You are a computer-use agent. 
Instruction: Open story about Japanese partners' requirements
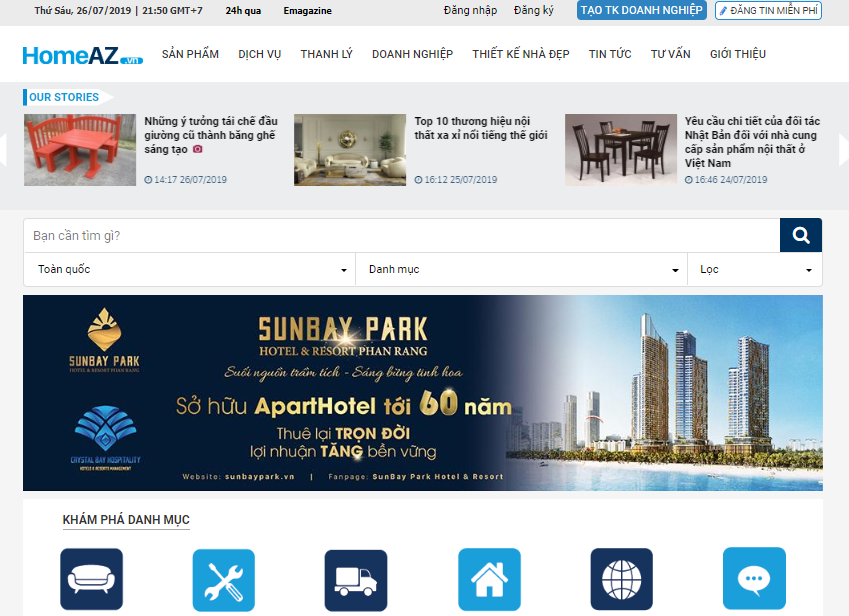752,142
